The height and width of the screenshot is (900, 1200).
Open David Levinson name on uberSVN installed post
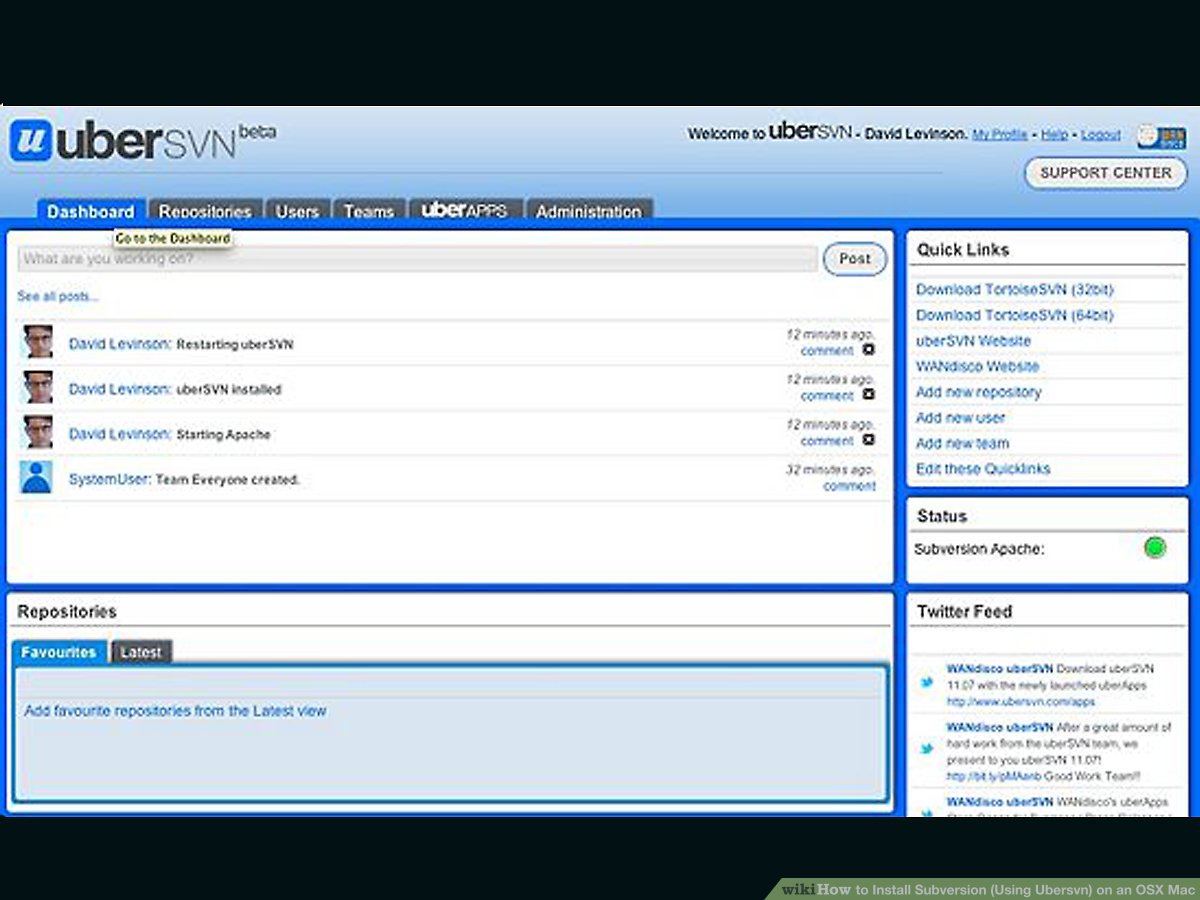(x=120, y=389)
